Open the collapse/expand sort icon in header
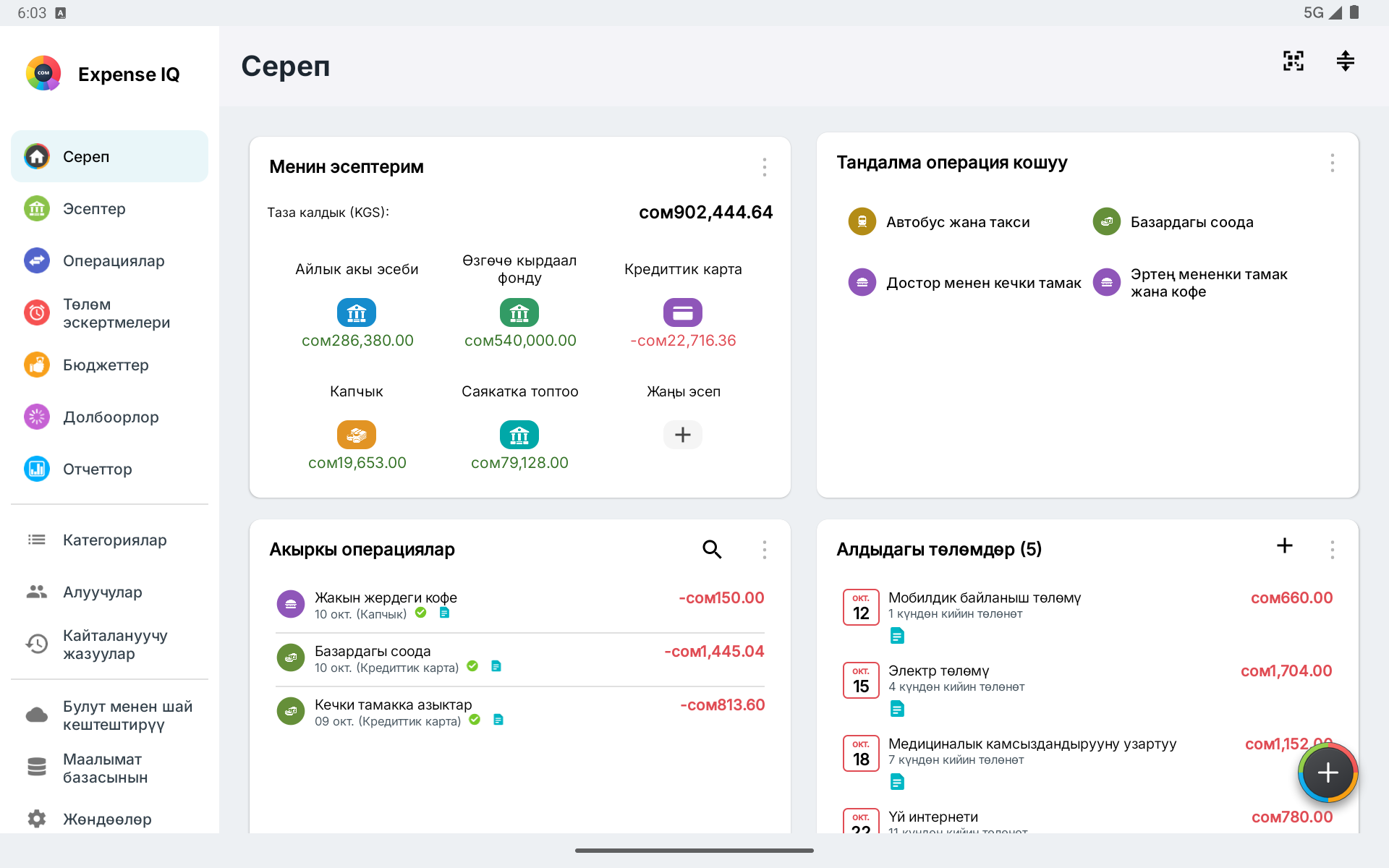This screenshot has height=868, width=1389. (1345, 61)
